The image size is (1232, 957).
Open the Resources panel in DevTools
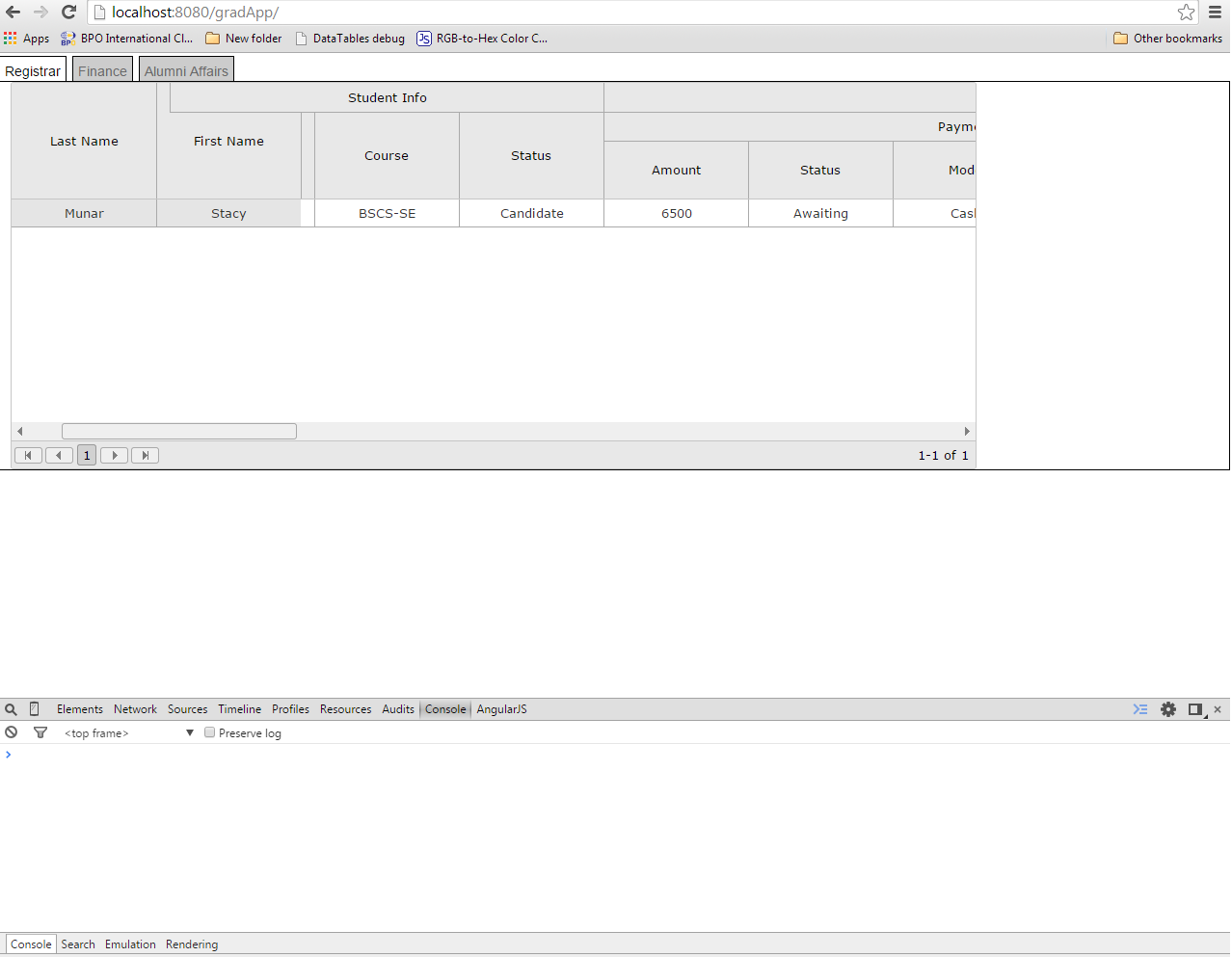click(345, 709)
